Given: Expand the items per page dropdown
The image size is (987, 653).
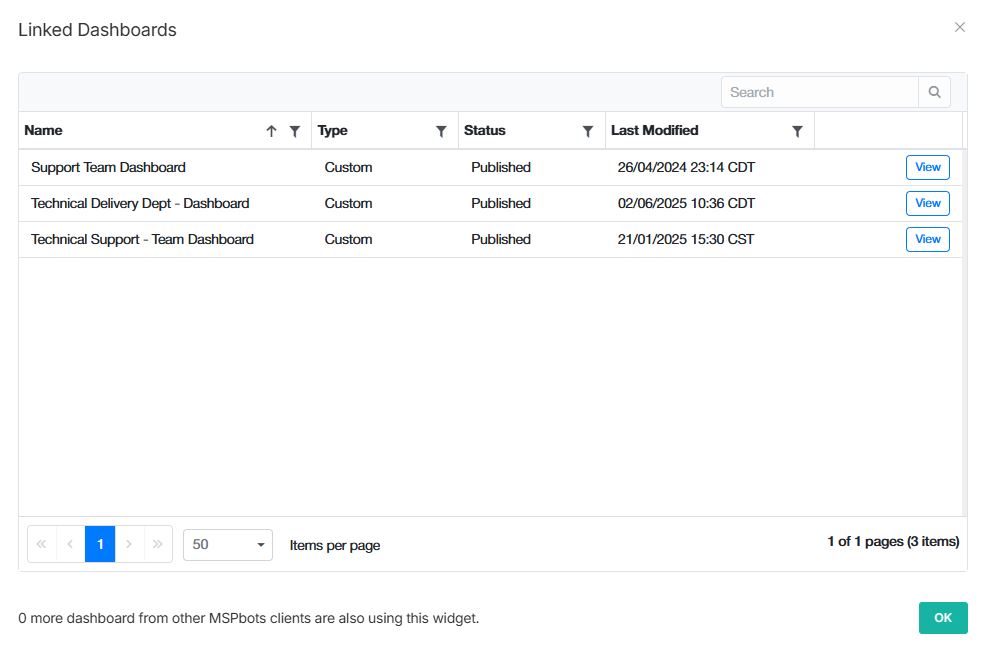Looking at the screenshot, I should [x=228, y=544].
